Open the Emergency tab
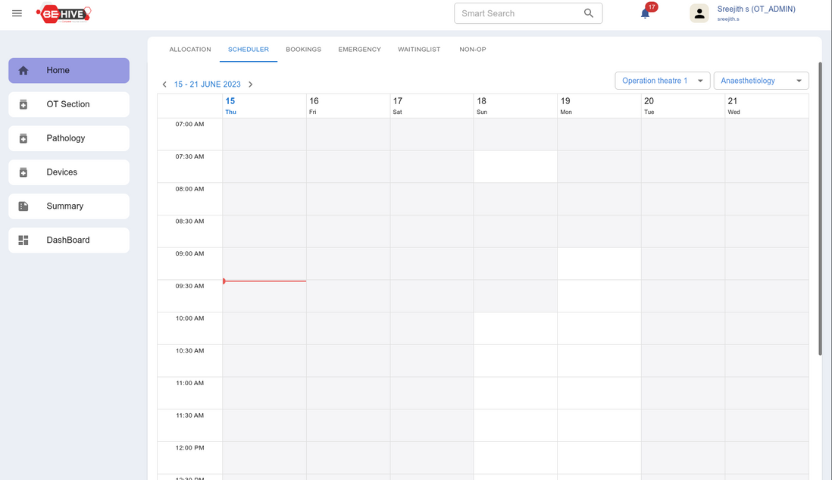Screen dimensions: 832x480 pyautogui.click(x=360, y=49)
